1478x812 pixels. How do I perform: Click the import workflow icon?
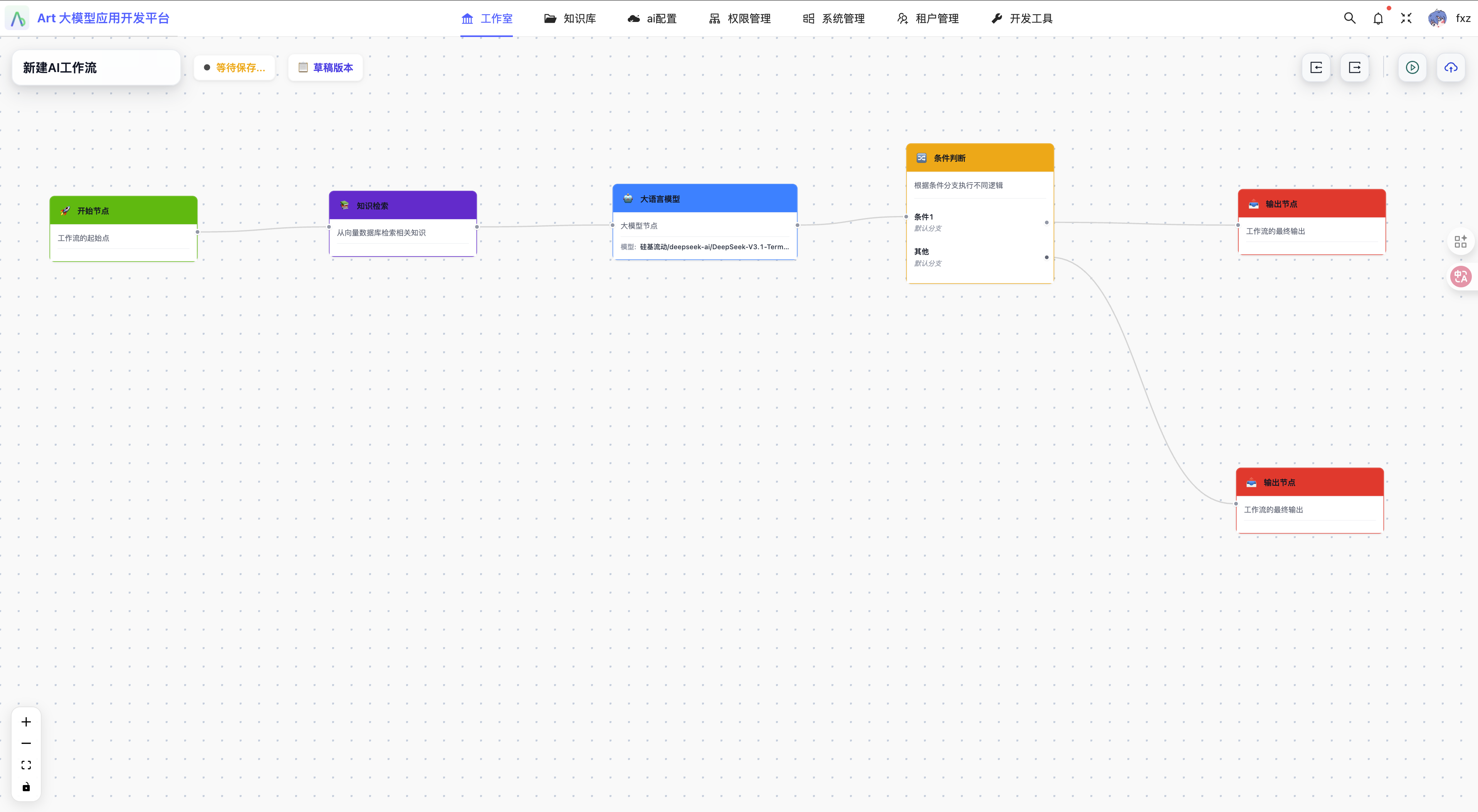coord(1316,68)
